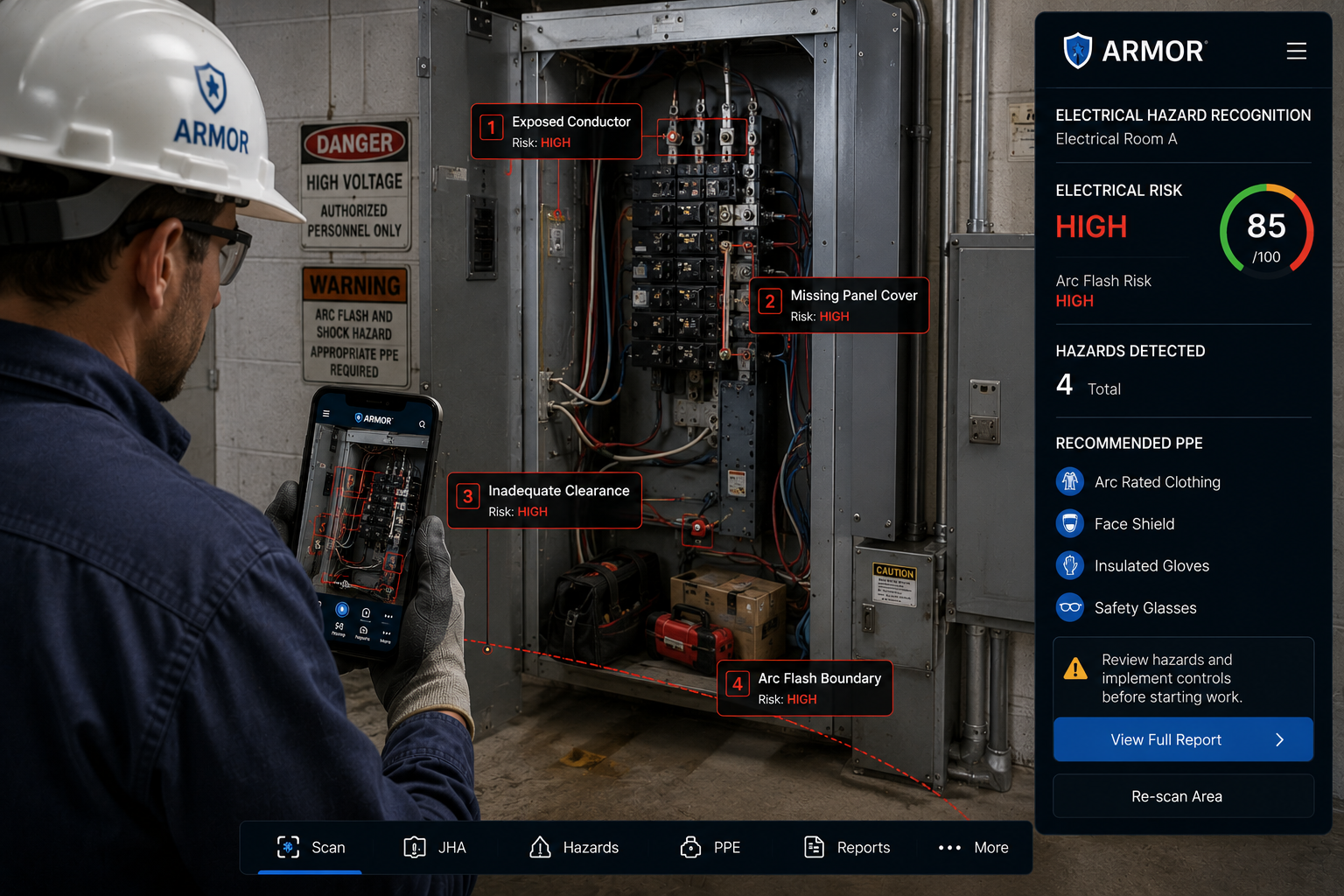Image resolution: width=1344 pixels, height=896 pixels.
Task: Open the Hazards tab
Action: [x=574, y=847]
